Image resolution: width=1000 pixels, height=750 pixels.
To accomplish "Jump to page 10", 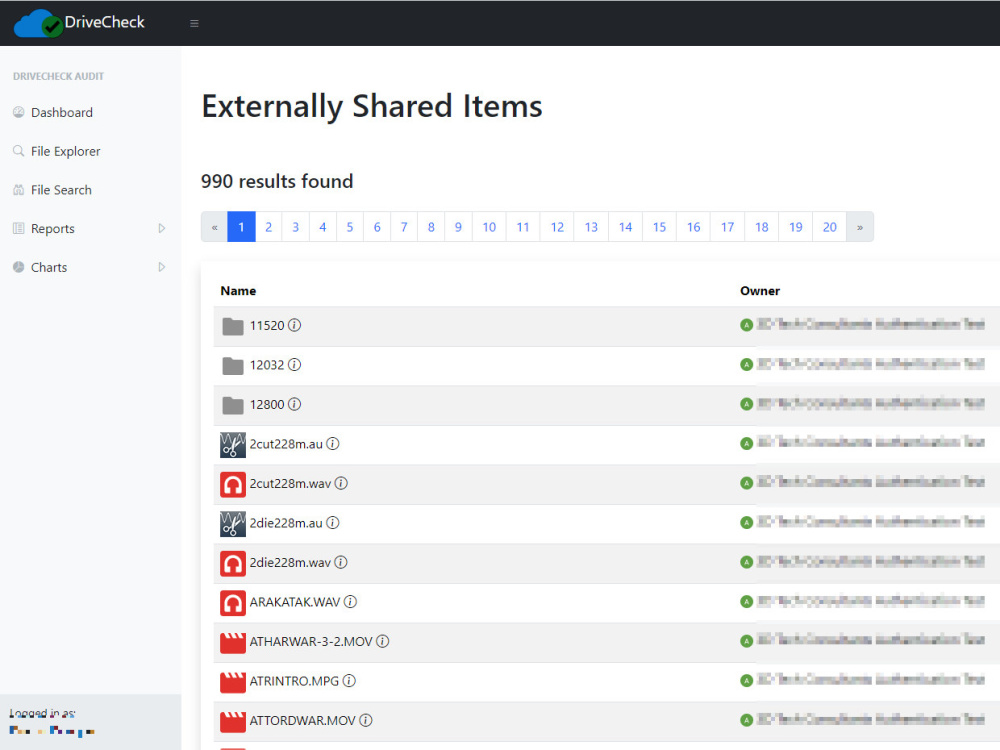I will pos(489,227).
